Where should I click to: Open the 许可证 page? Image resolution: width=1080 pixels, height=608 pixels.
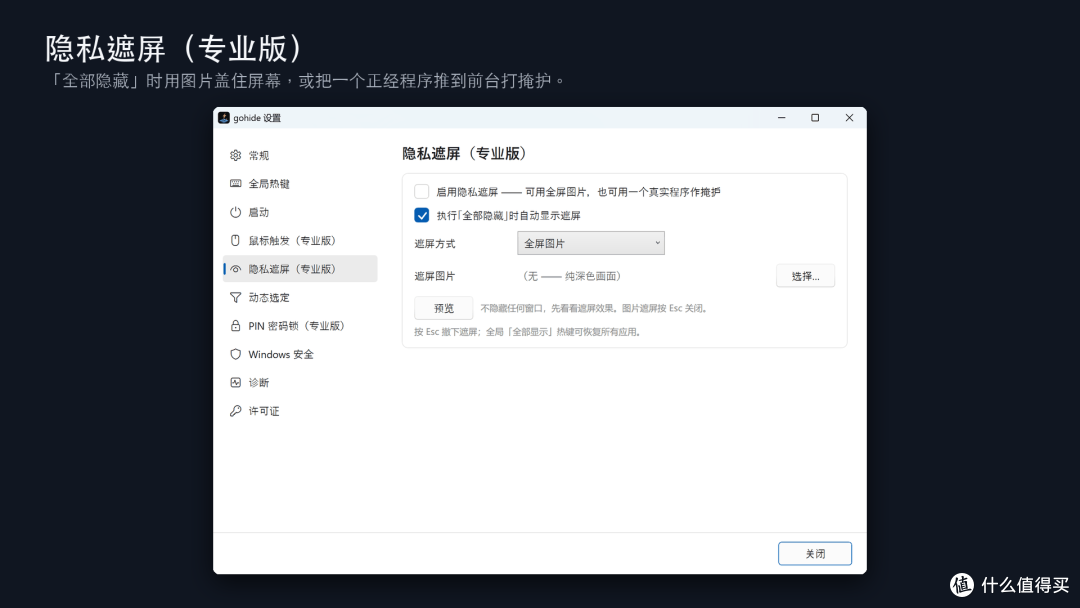tap(300, 411)
